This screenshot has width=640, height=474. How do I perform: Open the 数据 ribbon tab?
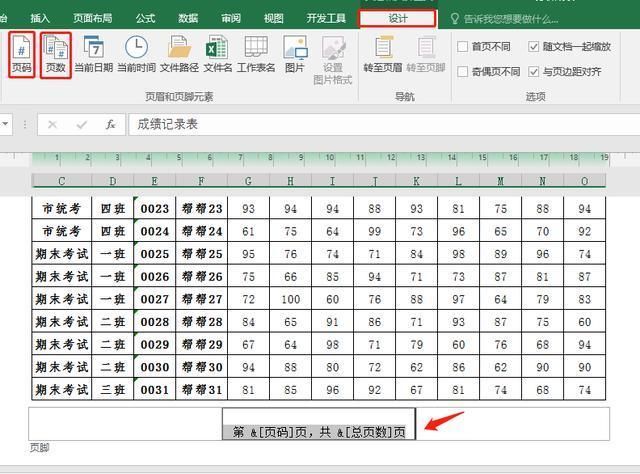[188, 18]
